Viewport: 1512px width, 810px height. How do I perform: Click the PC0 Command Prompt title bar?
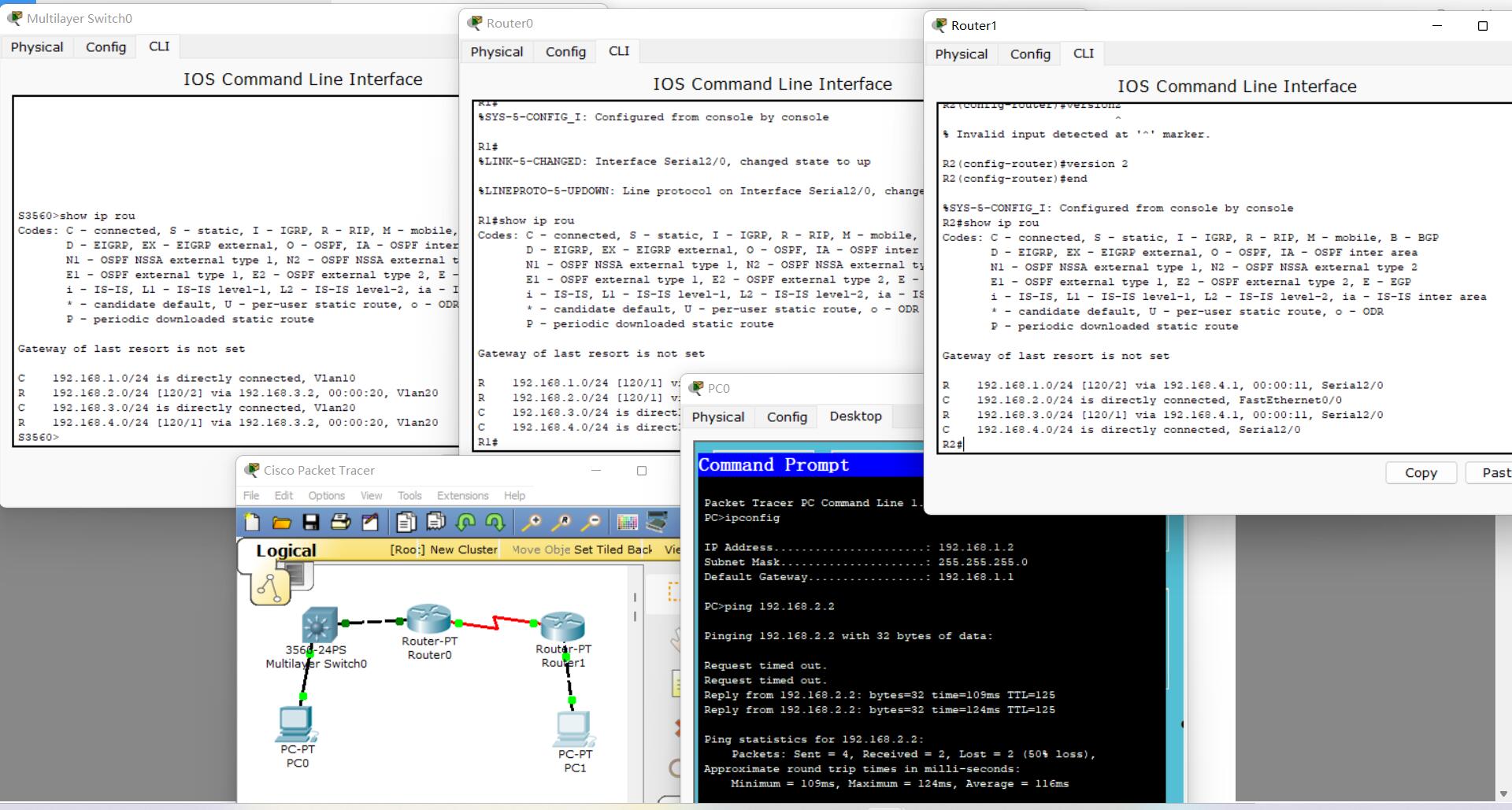810,465
